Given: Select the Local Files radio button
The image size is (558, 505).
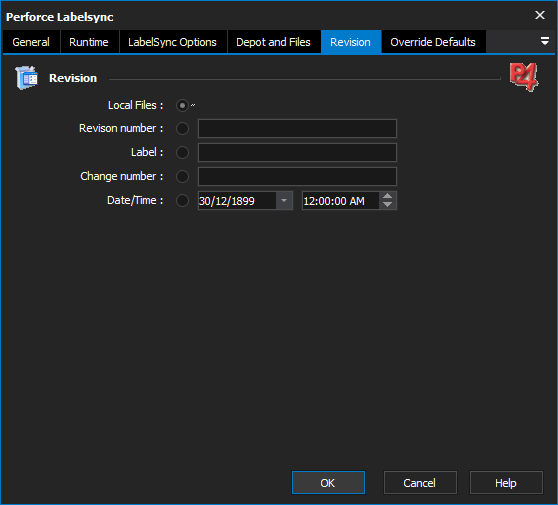Looking at the screenshot, I should pos(182,106).
